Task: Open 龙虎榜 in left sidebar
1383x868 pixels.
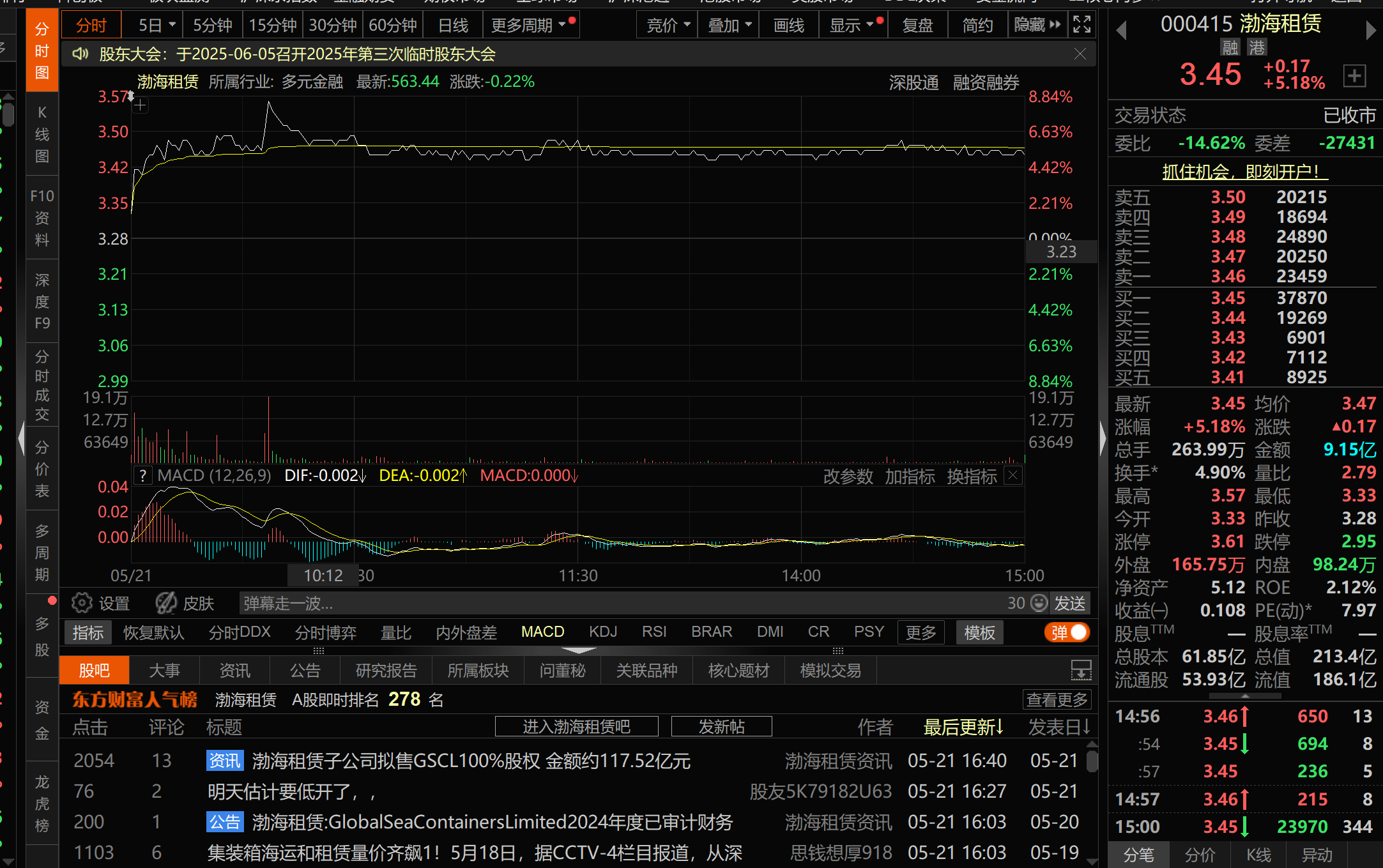Action: tap(42, 803)
